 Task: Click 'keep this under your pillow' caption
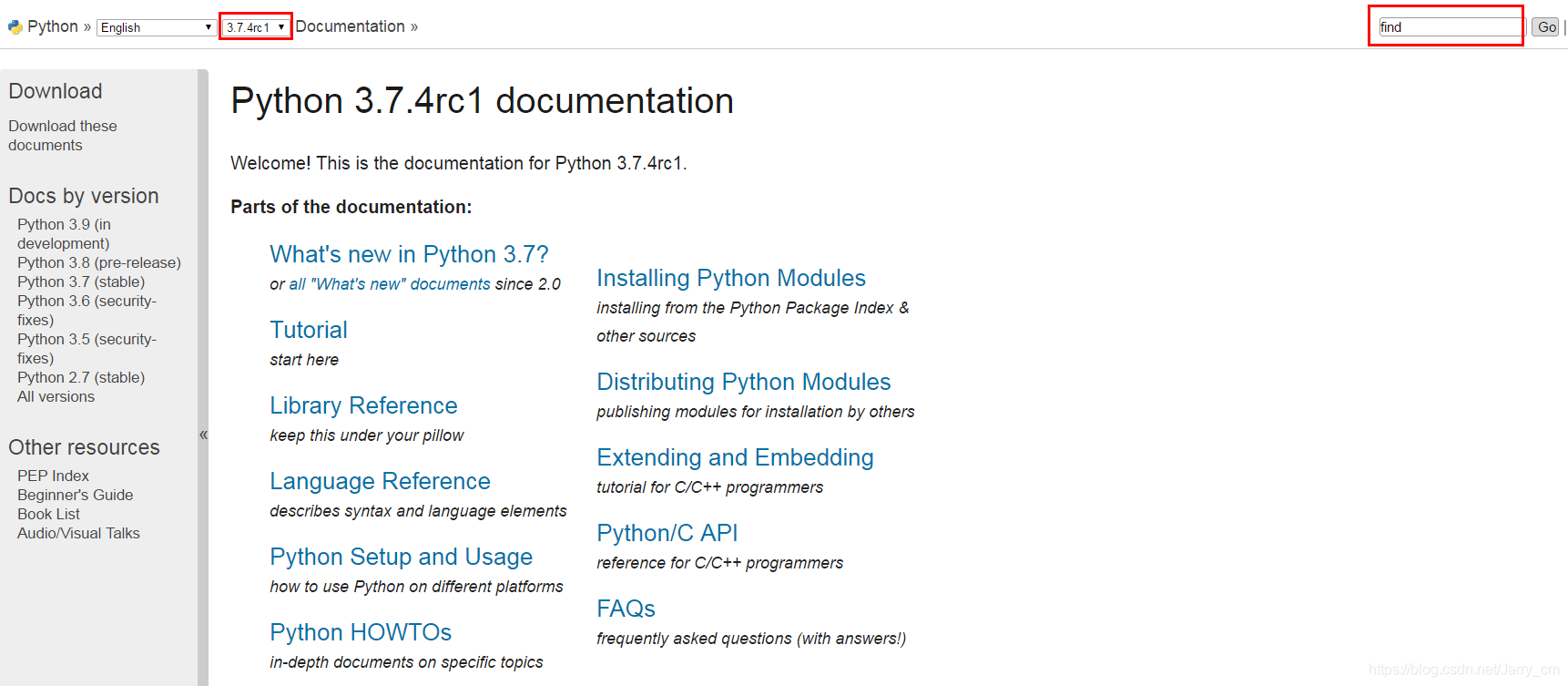367,435
